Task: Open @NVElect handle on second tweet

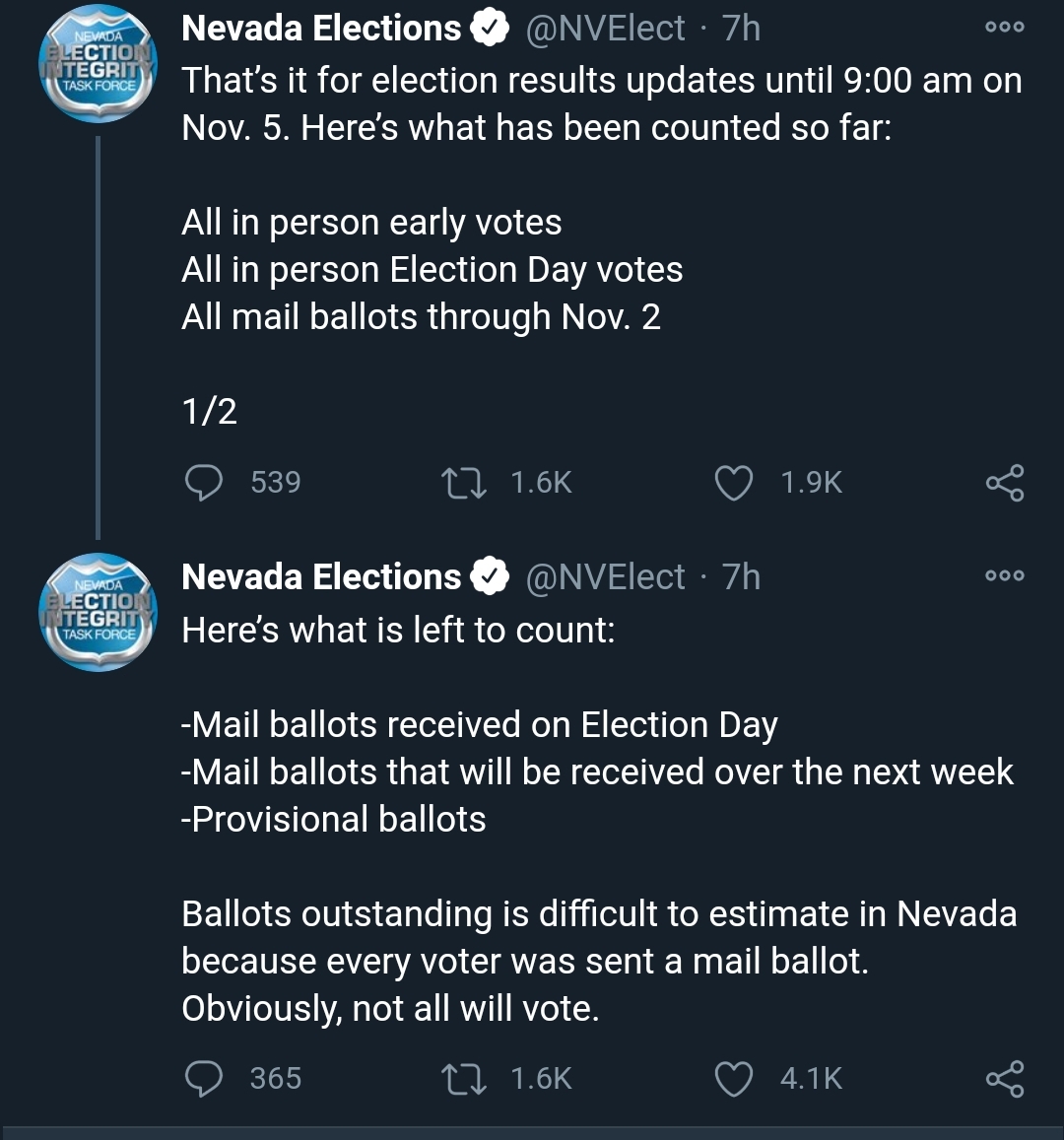Action: pos(605,578)
